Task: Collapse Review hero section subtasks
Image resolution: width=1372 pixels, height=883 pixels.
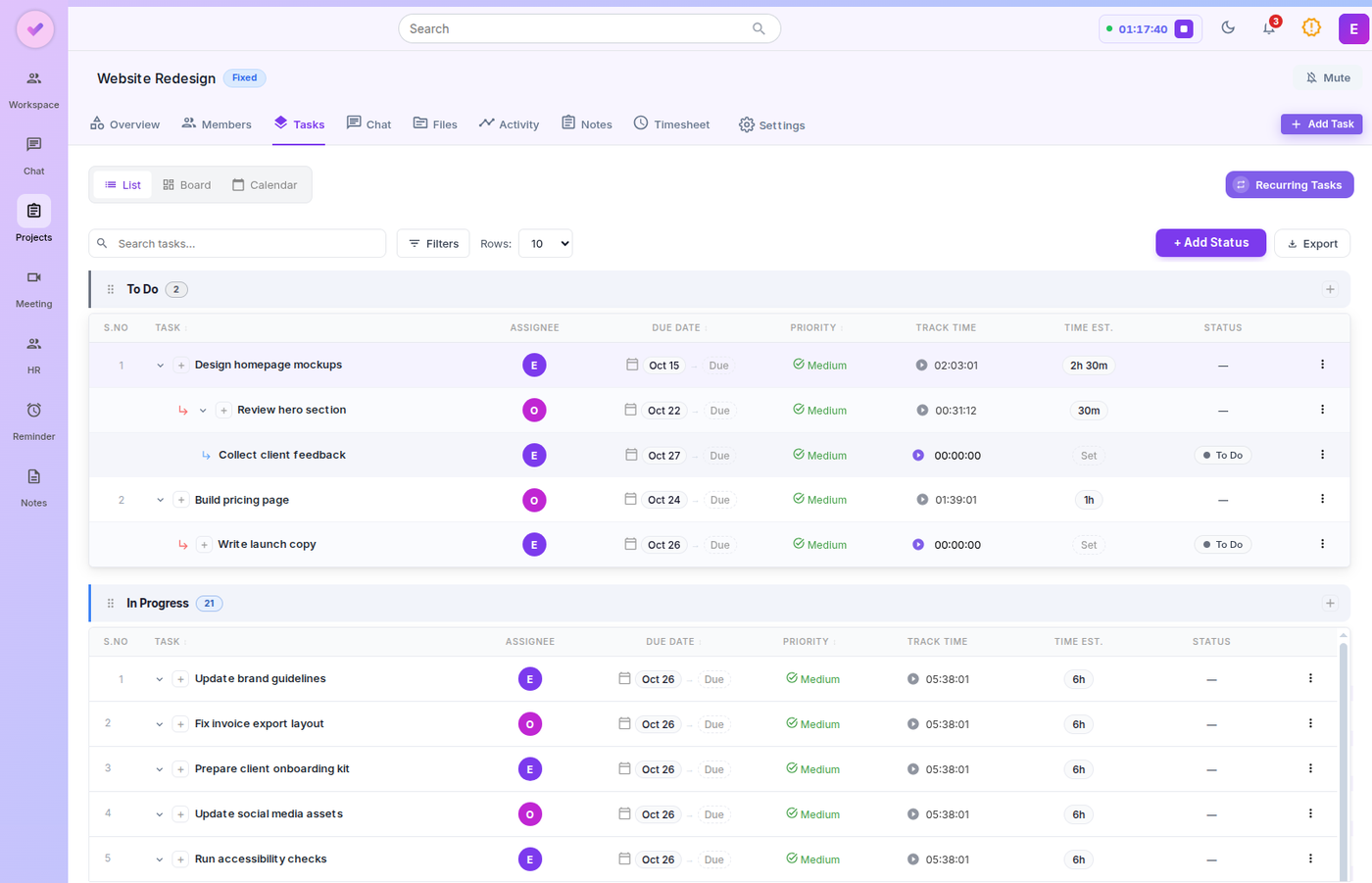Action: coord(203,411)
